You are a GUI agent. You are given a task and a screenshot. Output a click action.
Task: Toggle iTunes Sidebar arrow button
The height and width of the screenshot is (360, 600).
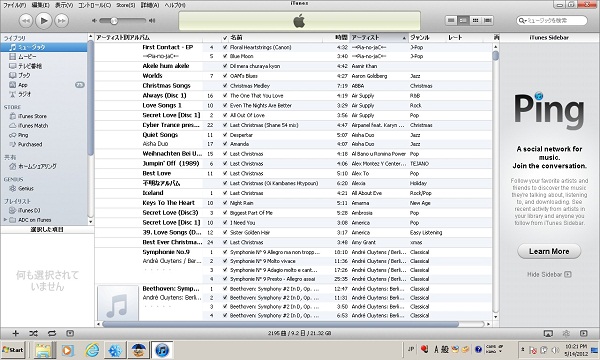click(584, 334)
